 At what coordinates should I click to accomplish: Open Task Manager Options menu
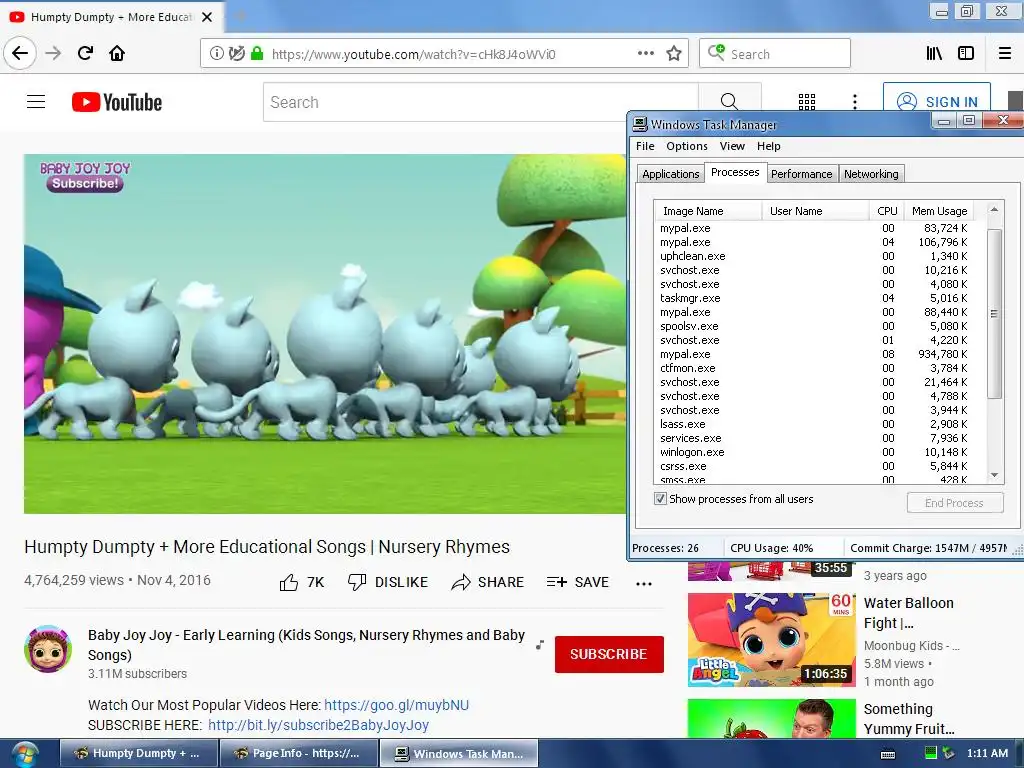686,146
